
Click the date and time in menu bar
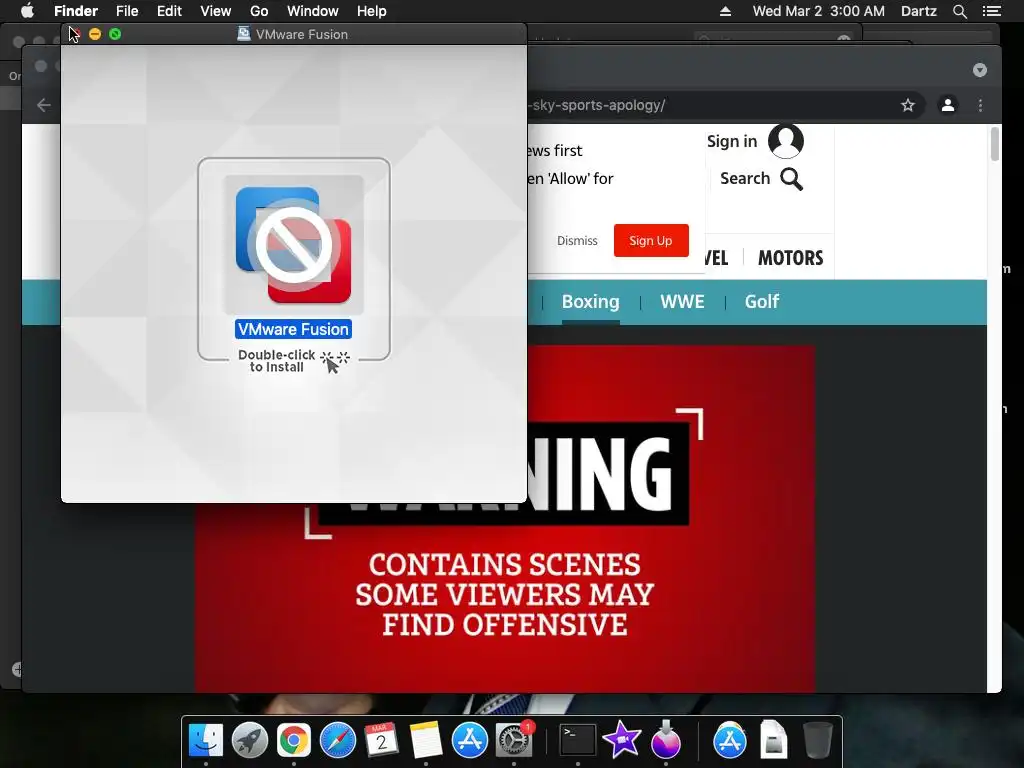point(818,11)
